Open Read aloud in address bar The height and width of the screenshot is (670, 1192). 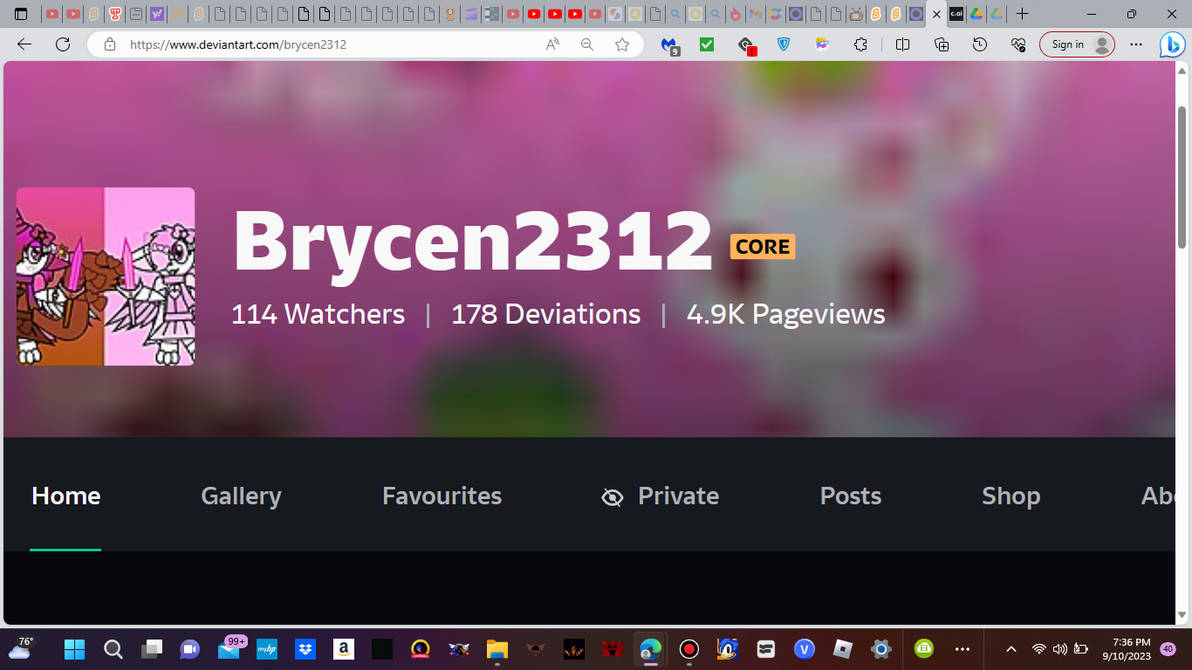[553, 45]
